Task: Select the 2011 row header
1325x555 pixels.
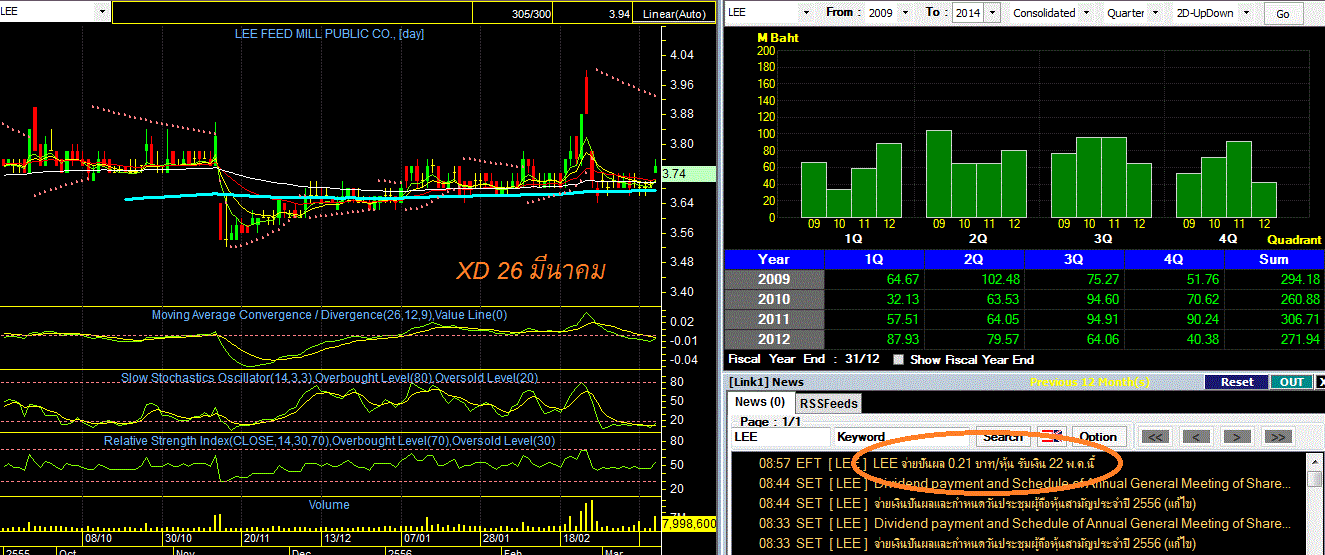Action: pos(774,319)
